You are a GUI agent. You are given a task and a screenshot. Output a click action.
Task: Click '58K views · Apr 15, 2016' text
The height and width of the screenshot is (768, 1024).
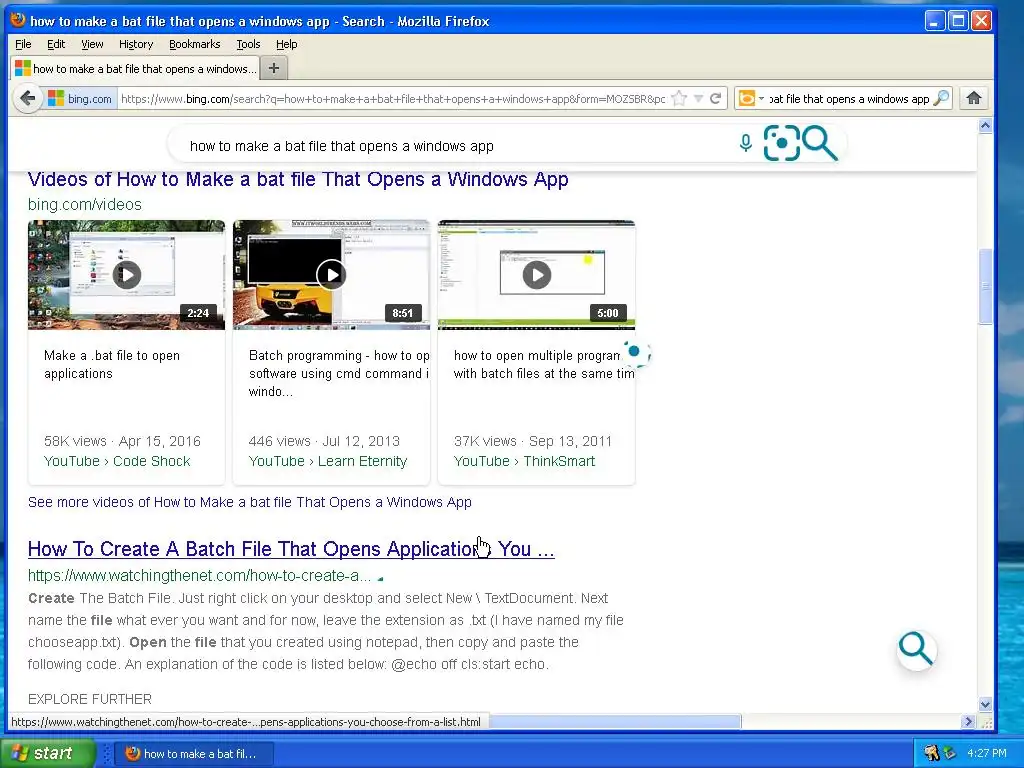coord(122,441)
